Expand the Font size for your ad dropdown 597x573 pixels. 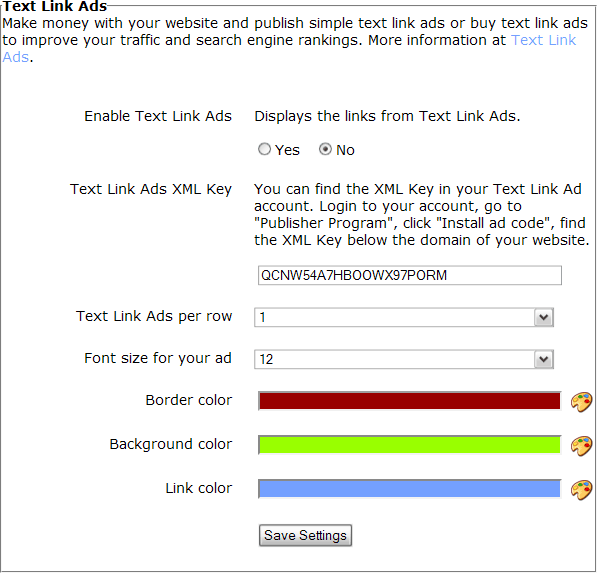pos(404,359)
